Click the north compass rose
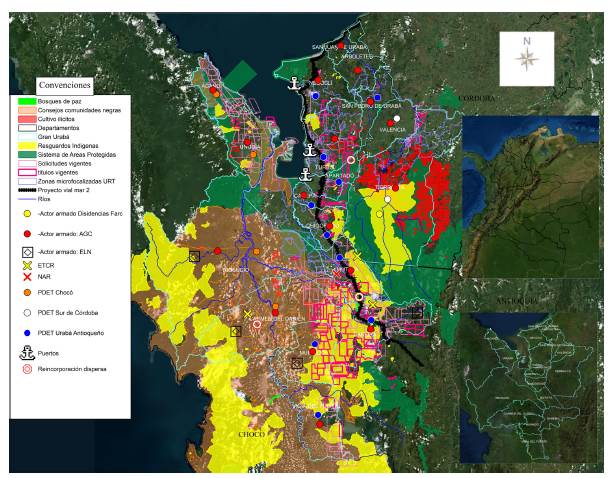The image size is (609, 478). pyautogui.click(x=526, y=58)
